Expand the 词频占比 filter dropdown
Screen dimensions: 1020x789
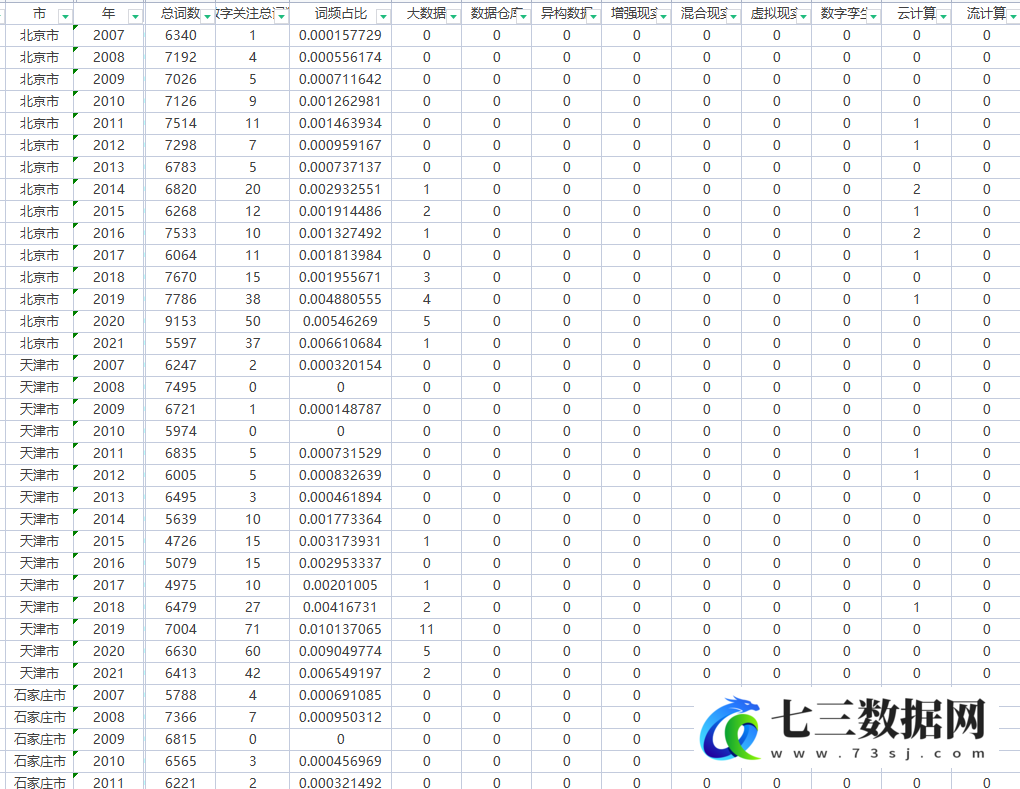click(x=383, y=16)
